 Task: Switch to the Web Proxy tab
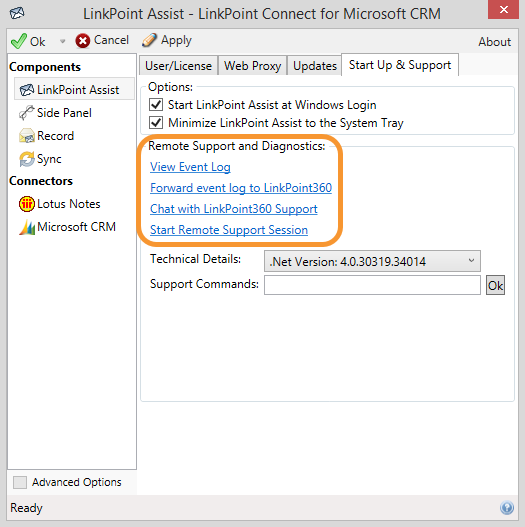tap(252, 66)
